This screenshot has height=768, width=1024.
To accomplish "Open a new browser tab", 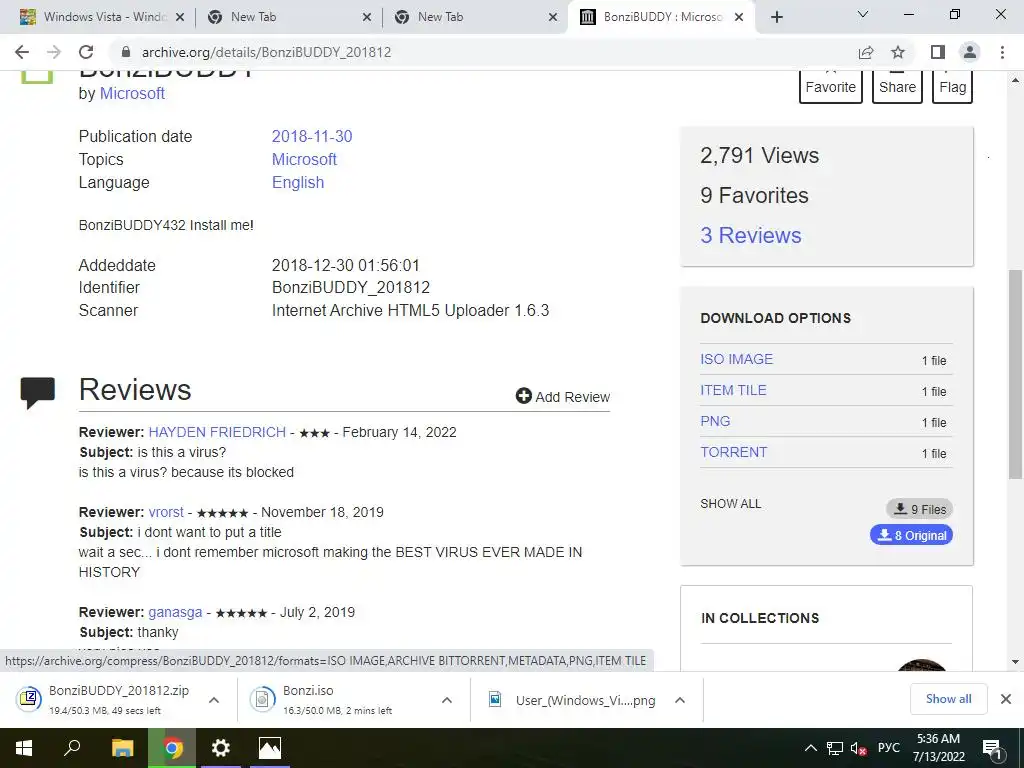I will [x=776, y=17].
